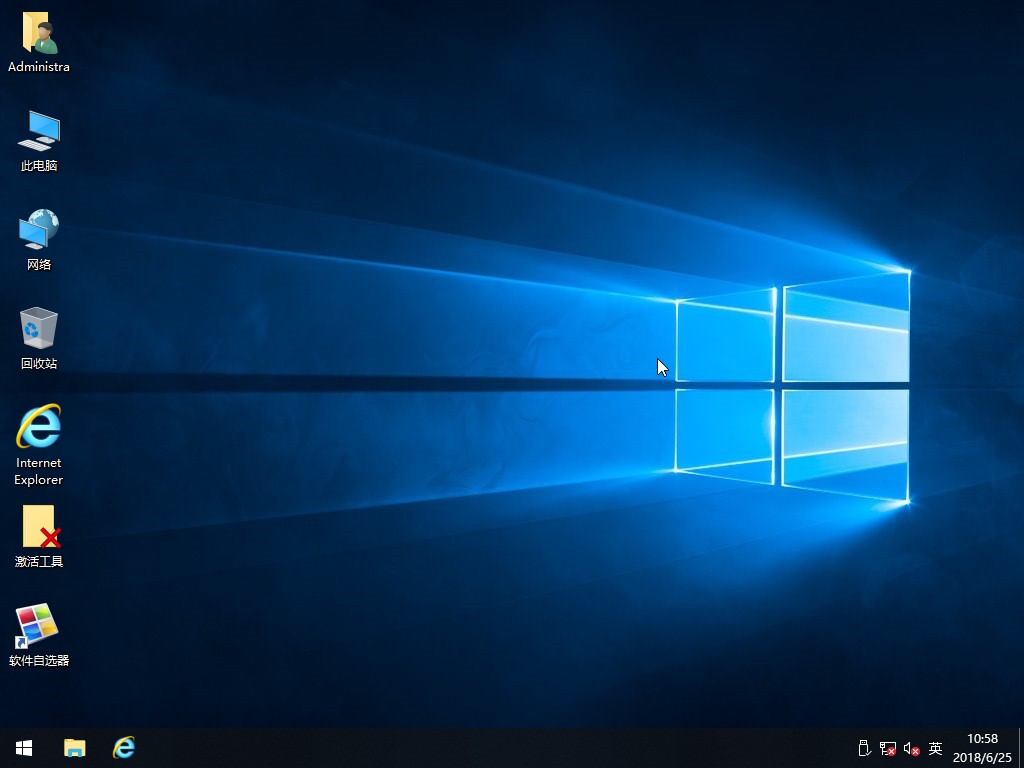The width and height of the screenshot is (1024, 768).
Task: Click the Show Desktop strip at taskbar edge
Action: coord(1020,747)
